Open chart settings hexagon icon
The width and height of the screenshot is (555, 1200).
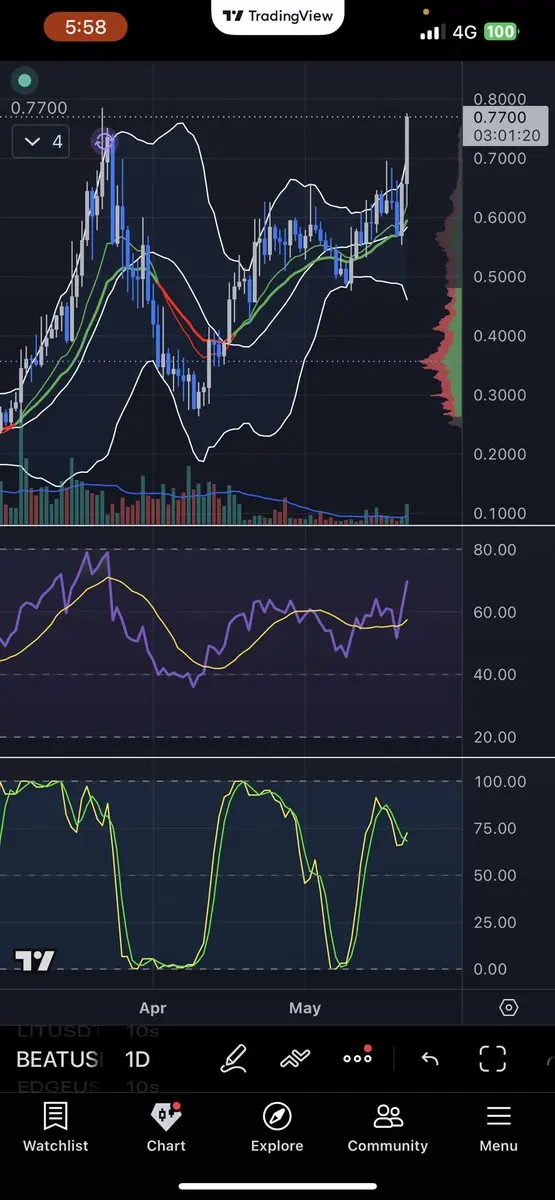[x=508, y=1007]
